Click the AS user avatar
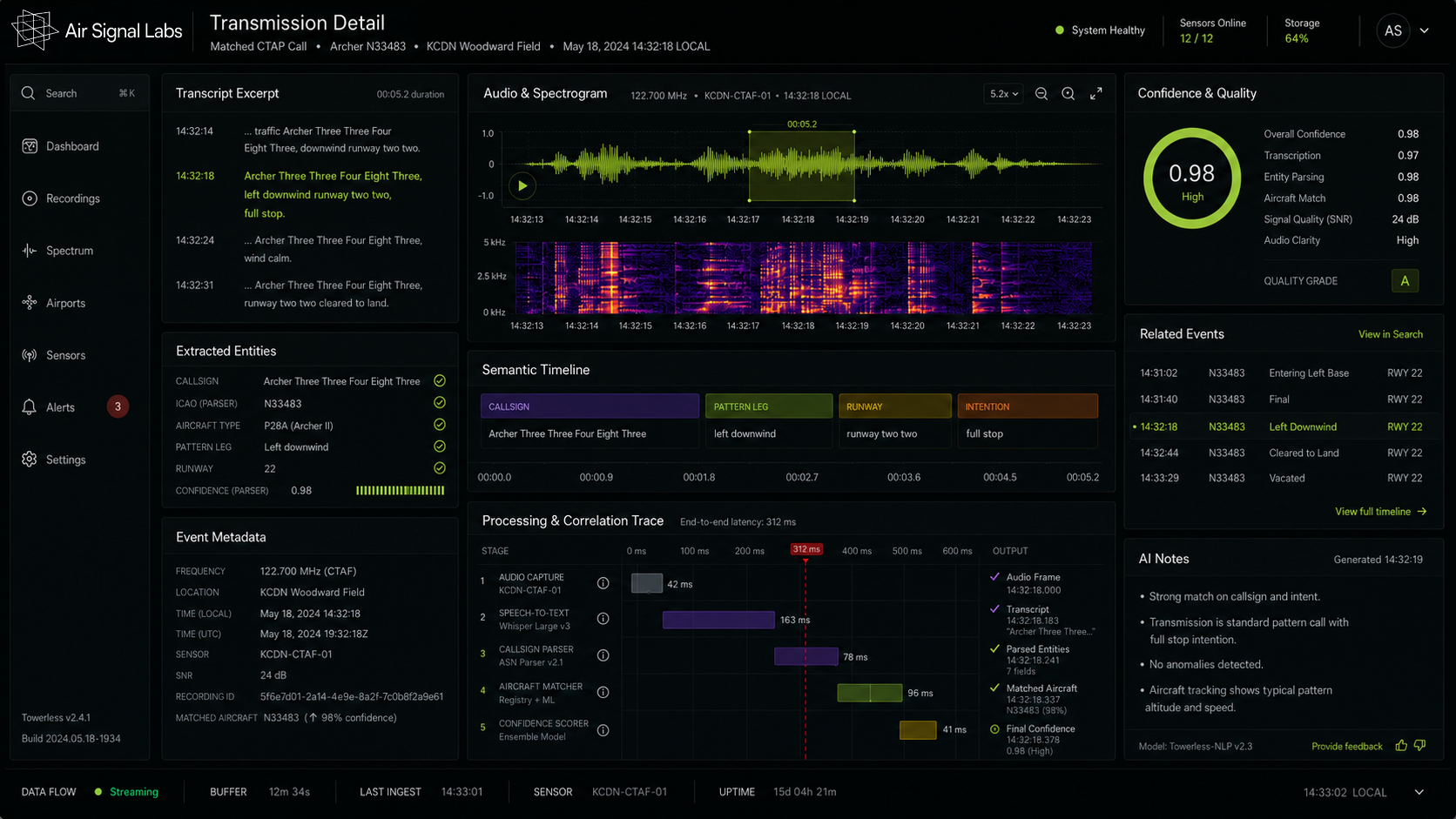 point(1393,30)
